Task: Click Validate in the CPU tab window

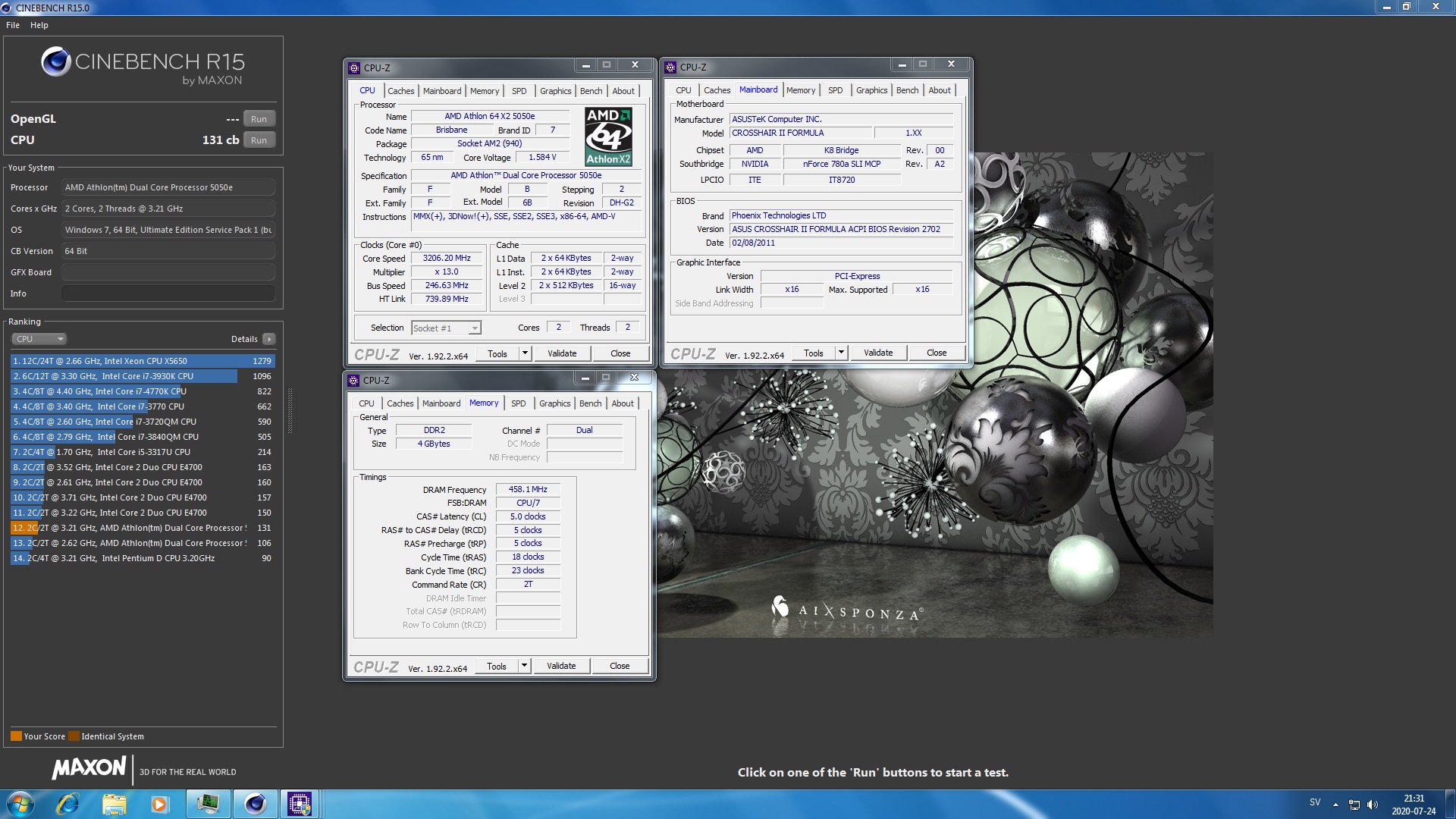Action: tap(562, 353)
